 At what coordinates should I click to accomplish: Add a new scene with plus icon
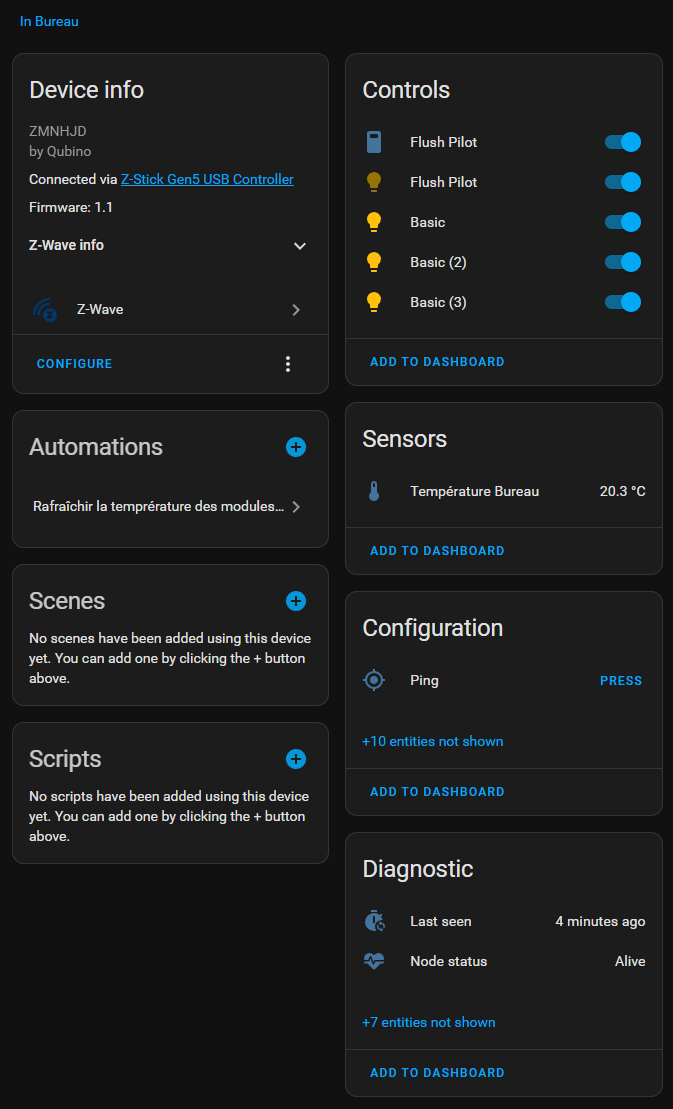click(x=296, y=601)
